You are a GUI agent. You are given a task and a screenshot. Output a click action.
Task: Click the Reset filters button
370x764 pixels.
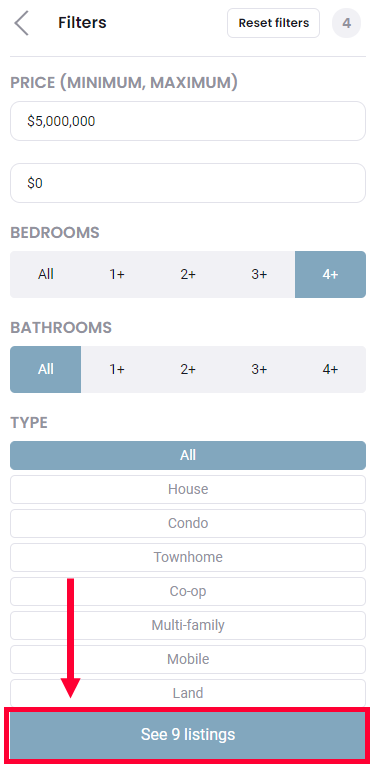tap(273, 23)
